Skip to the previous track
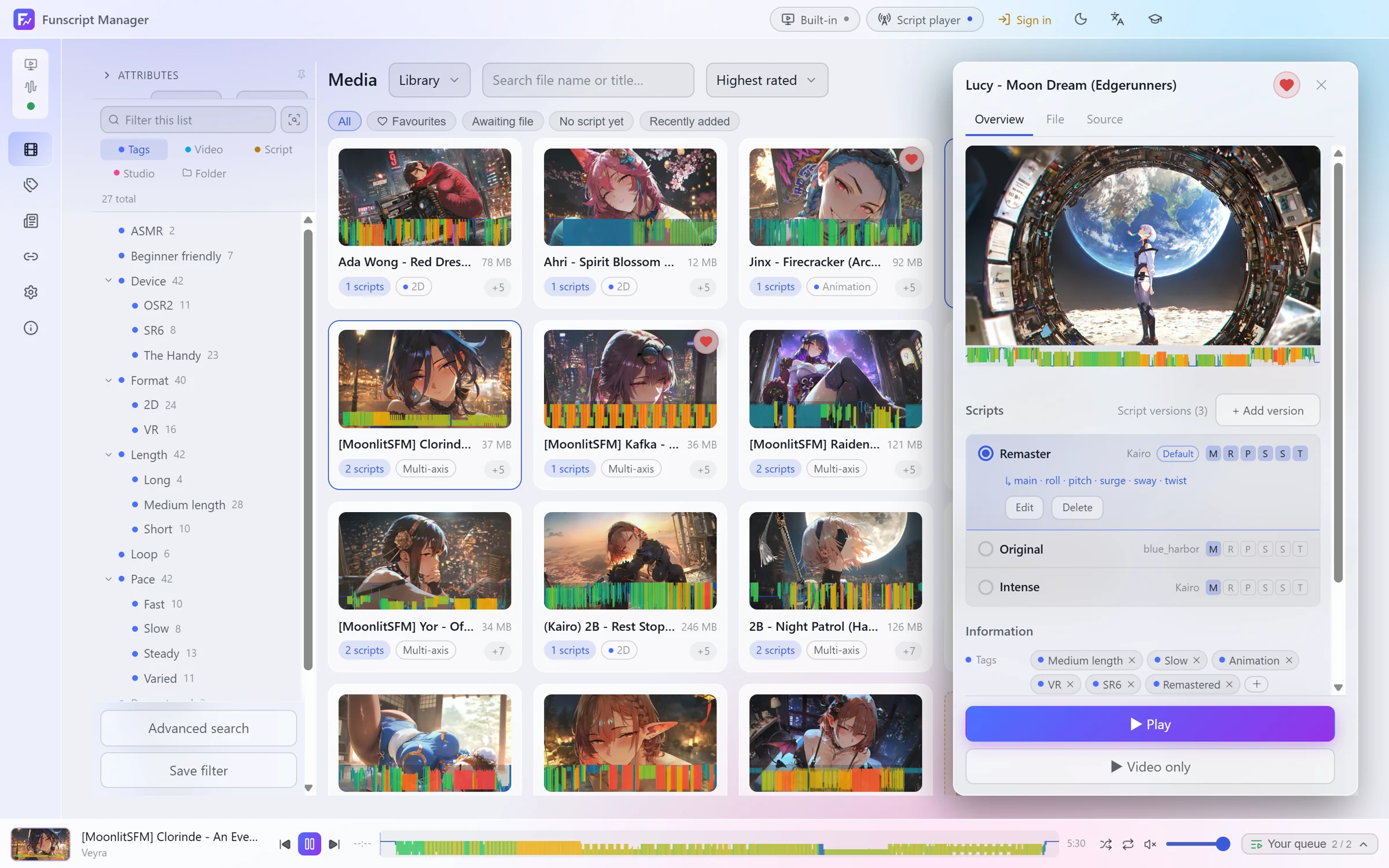1389x868 pixels. (284, 844)
